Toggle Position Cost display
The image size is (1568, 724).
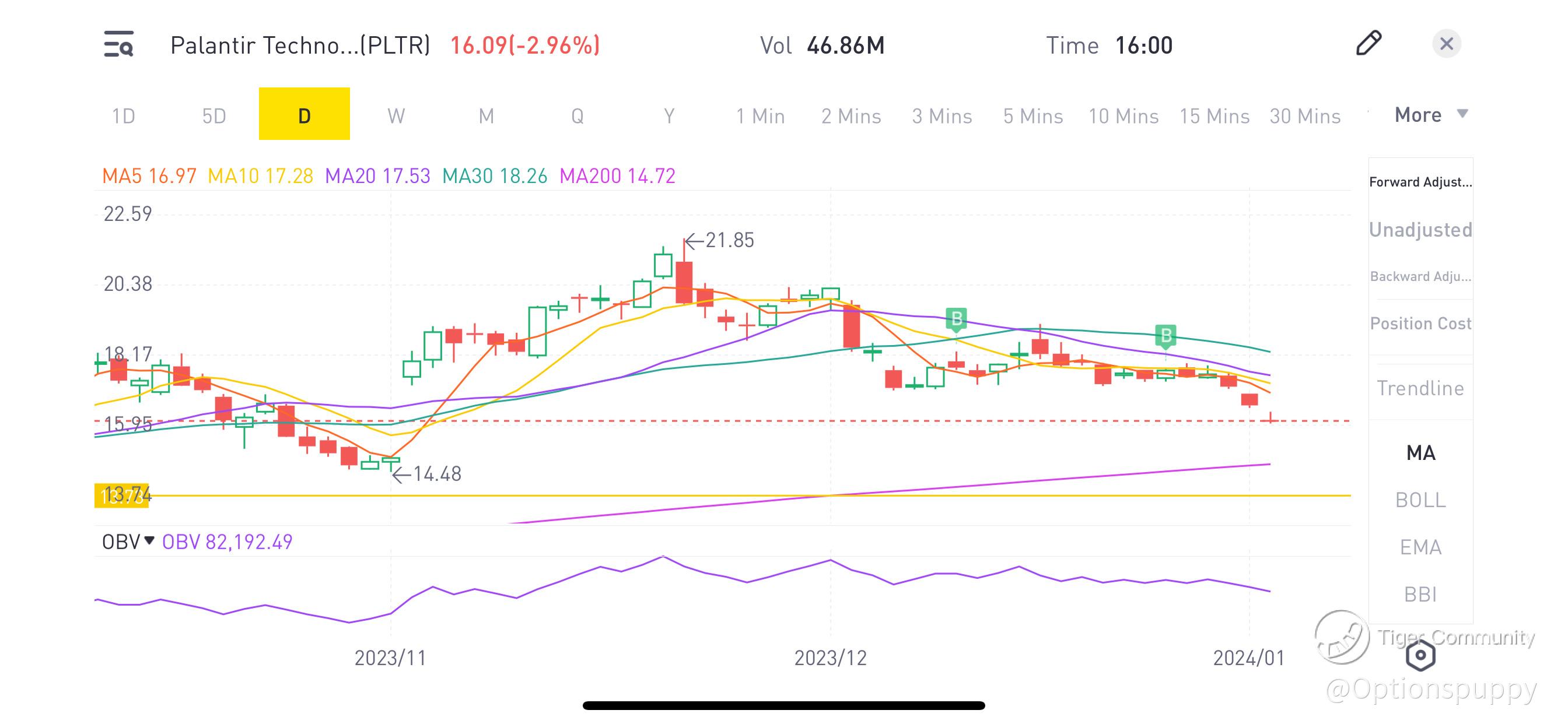click(1420, 323)
